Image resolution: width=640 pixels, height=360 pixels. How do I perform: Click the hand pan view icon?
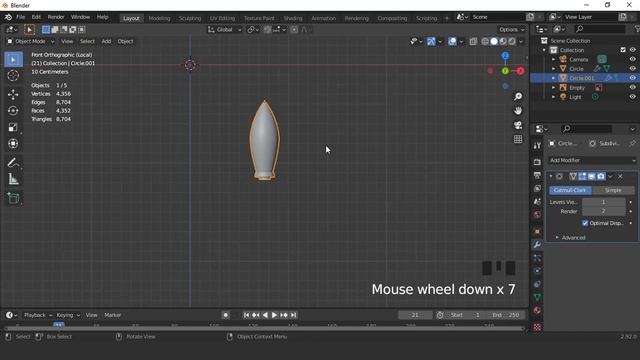point(518,111)
